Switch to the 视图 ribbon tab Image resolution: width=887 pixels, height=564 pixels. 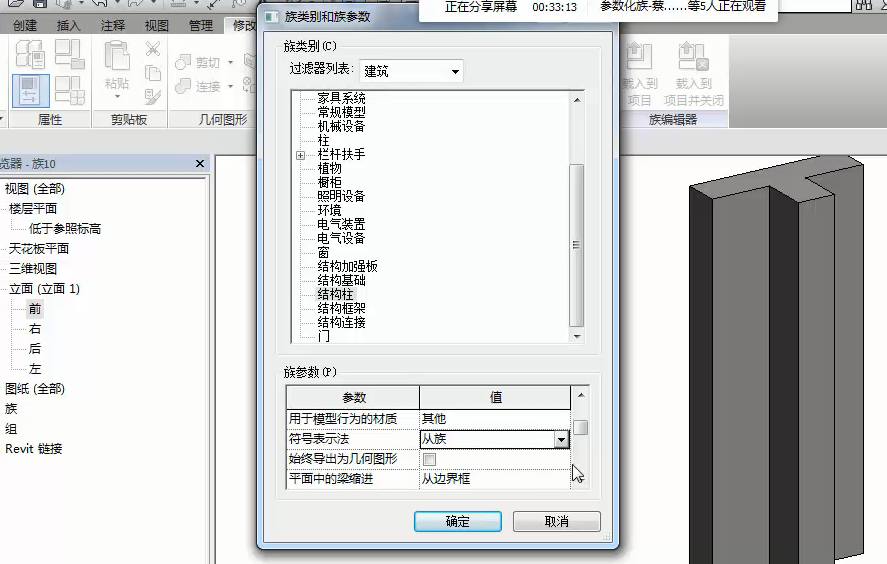[x=157, y=25]
